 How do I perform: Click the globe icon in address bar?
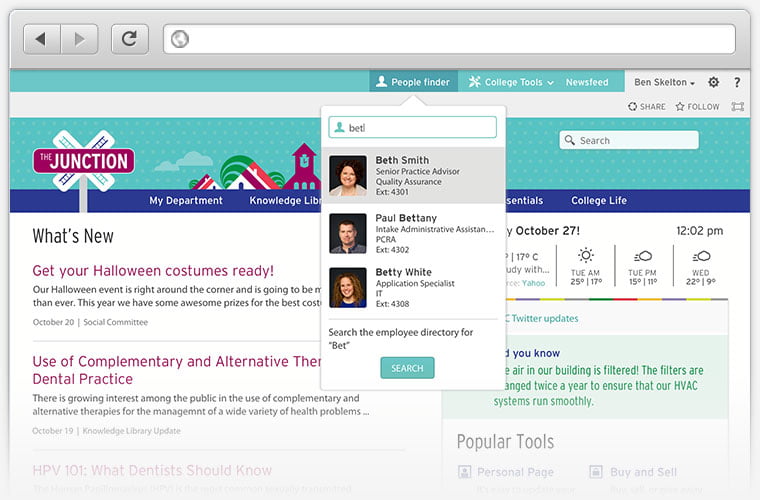click(180, 39)
